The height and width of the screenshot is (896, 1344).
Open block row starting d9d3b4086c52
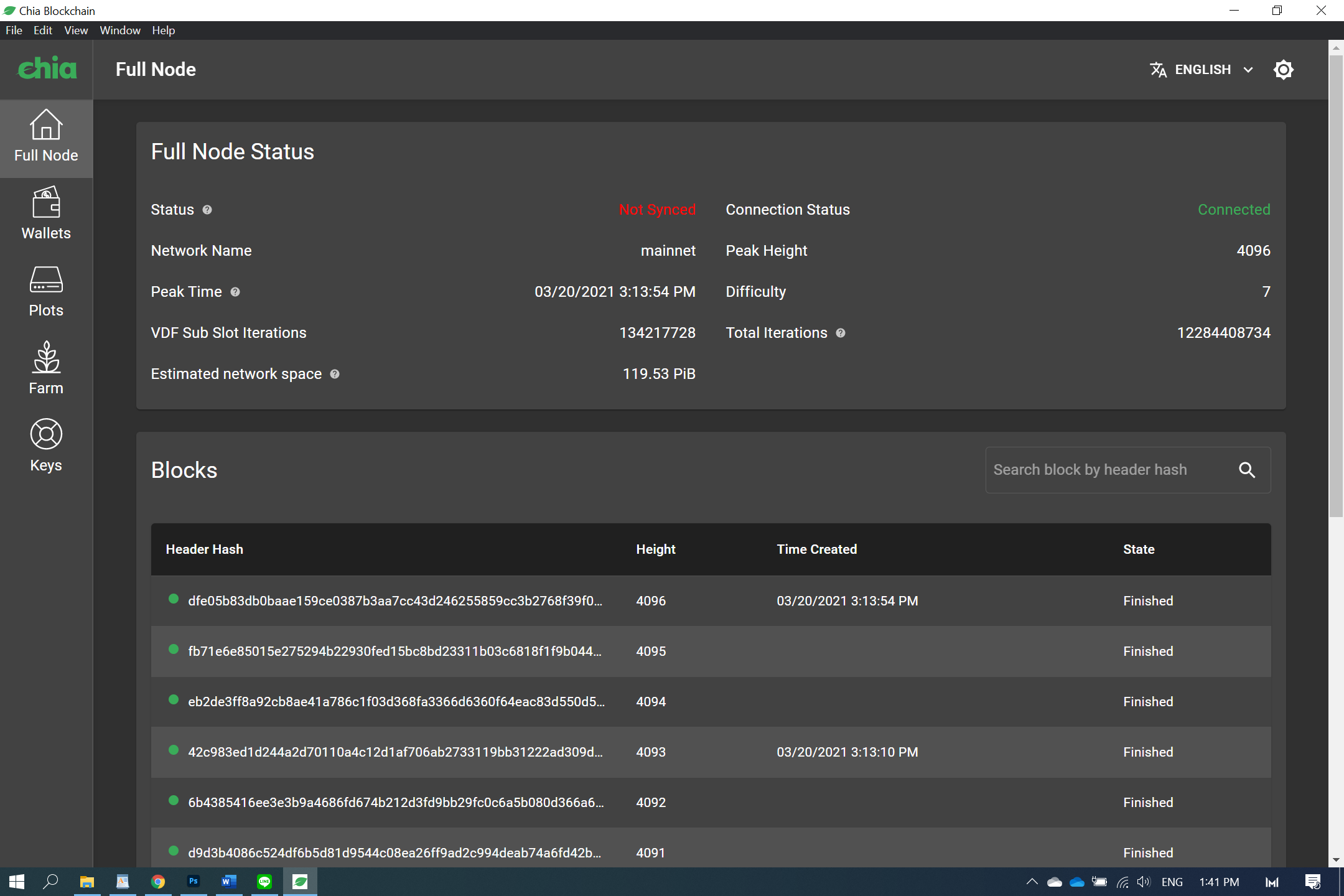click(x=711, y=849)
